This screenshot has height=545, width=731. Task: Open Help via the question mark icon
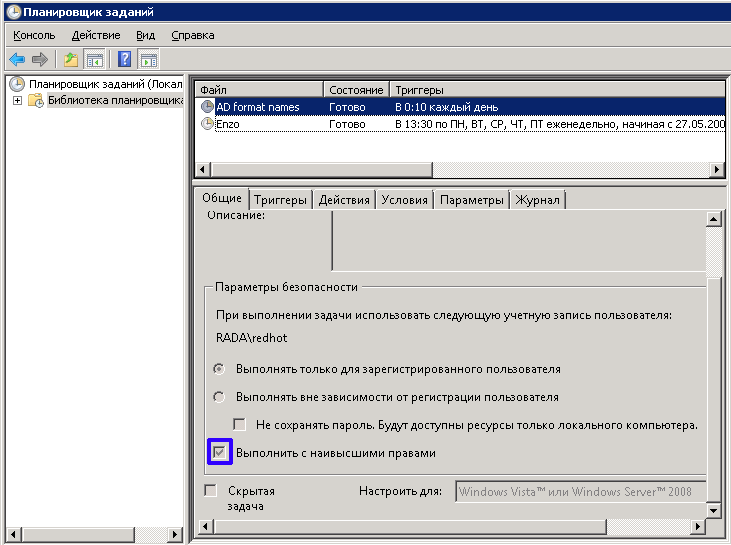(124, 59)
